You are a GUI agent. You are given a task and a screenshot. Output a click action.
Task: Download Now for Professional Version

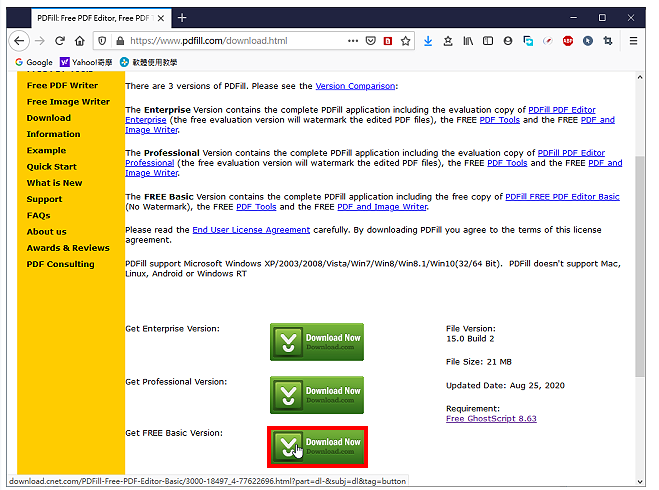317,395
